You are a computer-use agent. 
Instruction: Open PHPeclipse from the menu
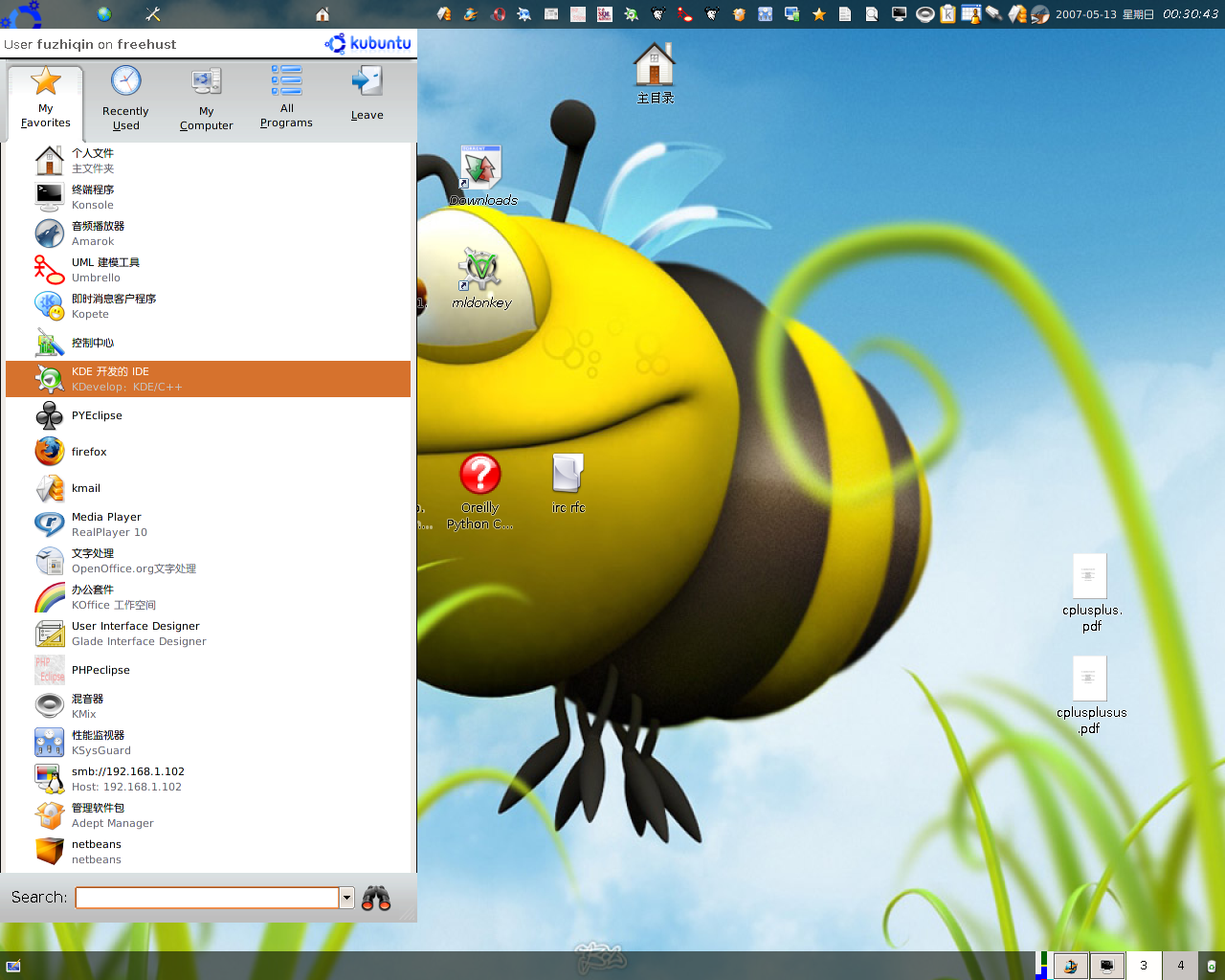209,670
